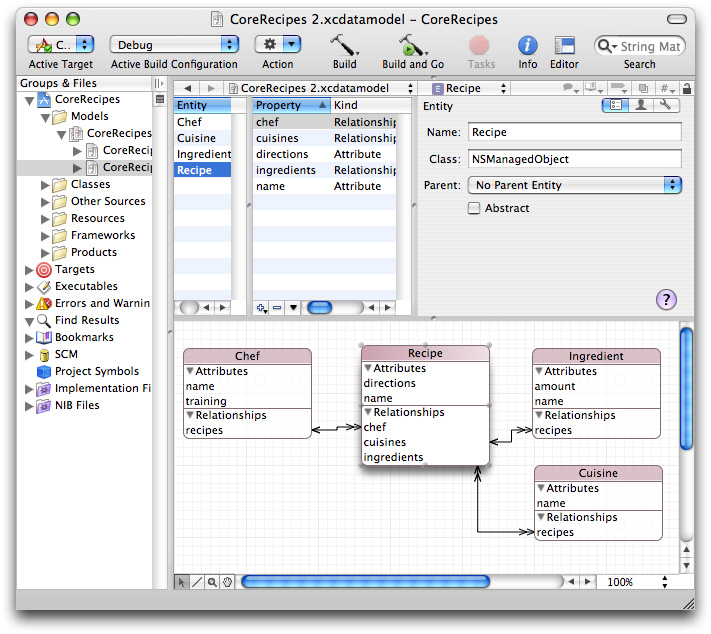711x634 pixels.
Task: Click the purple help question button
Action: [x=666, y=299]
